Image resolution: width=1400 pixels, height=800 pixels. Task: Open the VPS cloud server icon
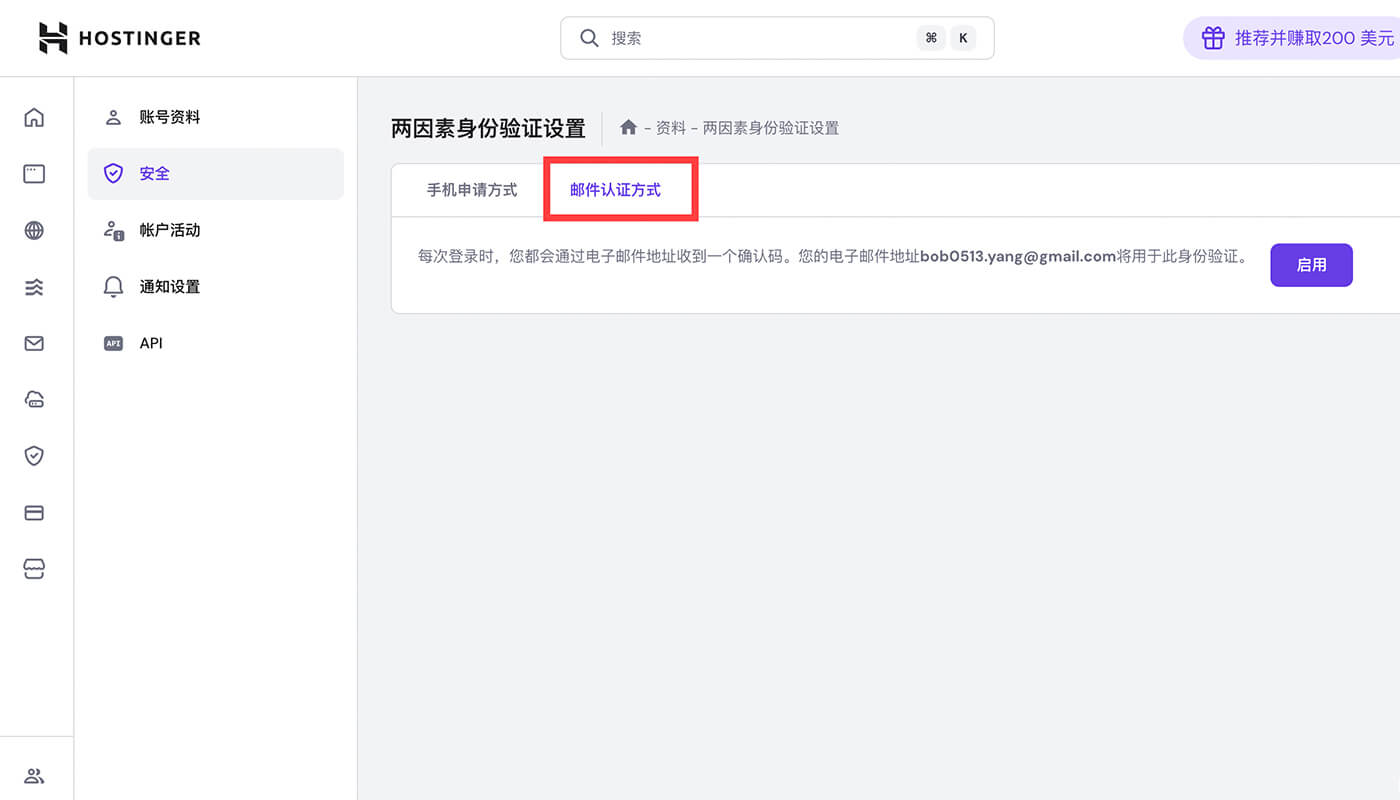(x=34, y=400)
